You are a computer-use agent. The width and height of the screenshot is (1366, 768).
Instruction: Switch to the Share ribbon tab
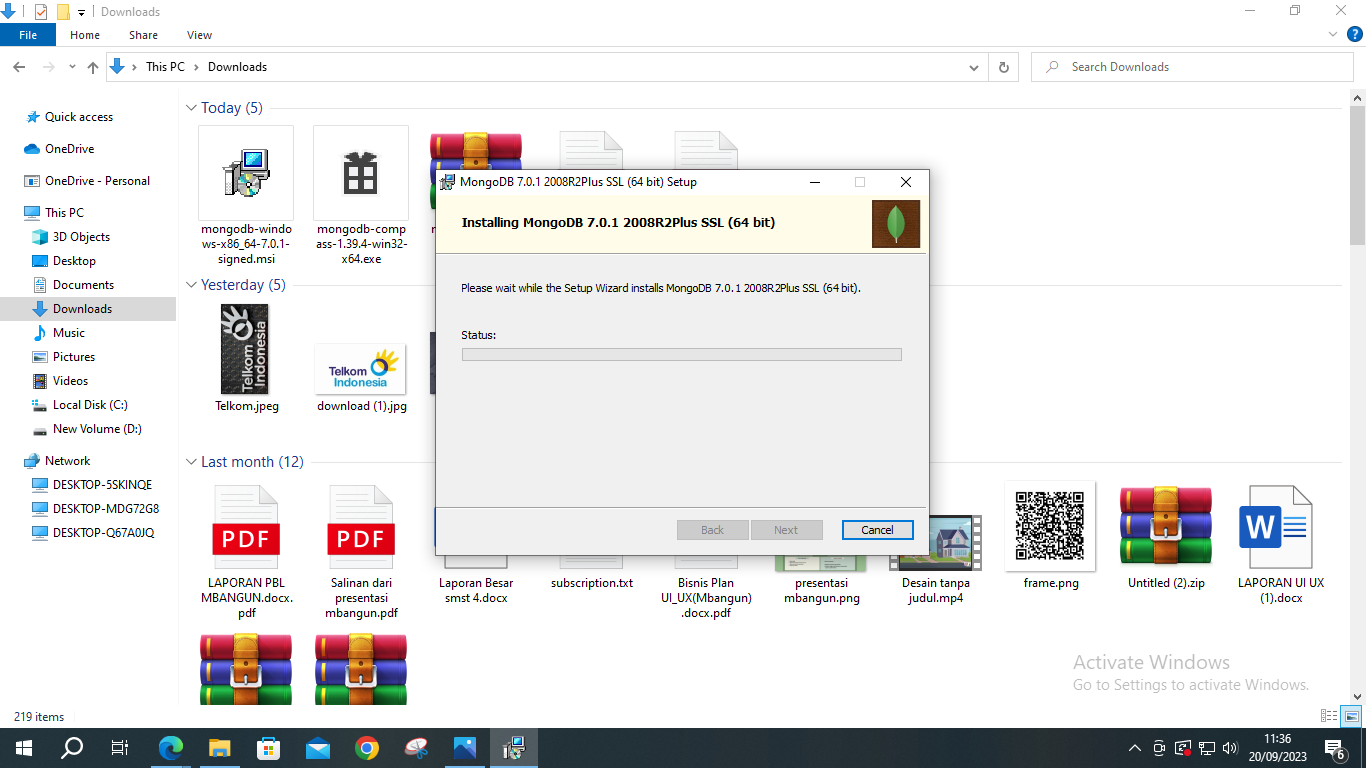pyautogui.click(x=143, y=35)
